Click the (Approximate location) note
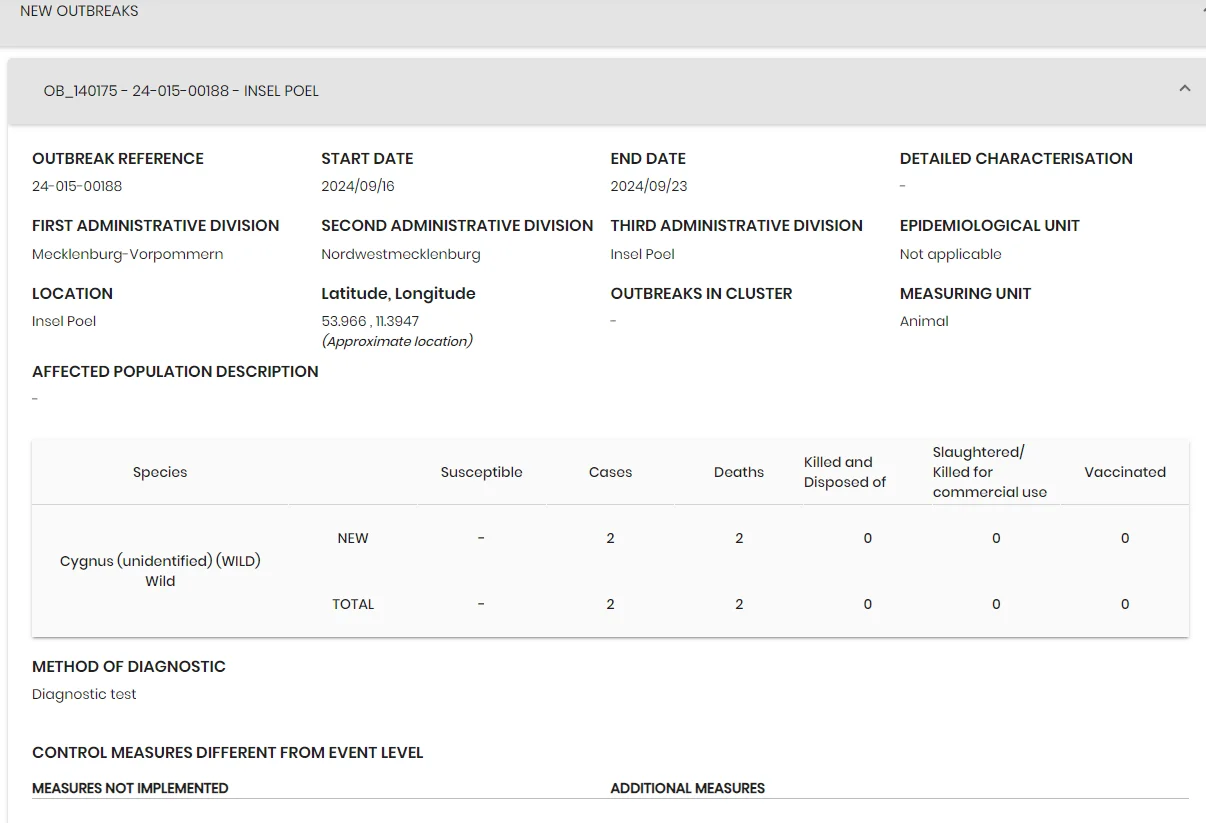 coord(397,341)
